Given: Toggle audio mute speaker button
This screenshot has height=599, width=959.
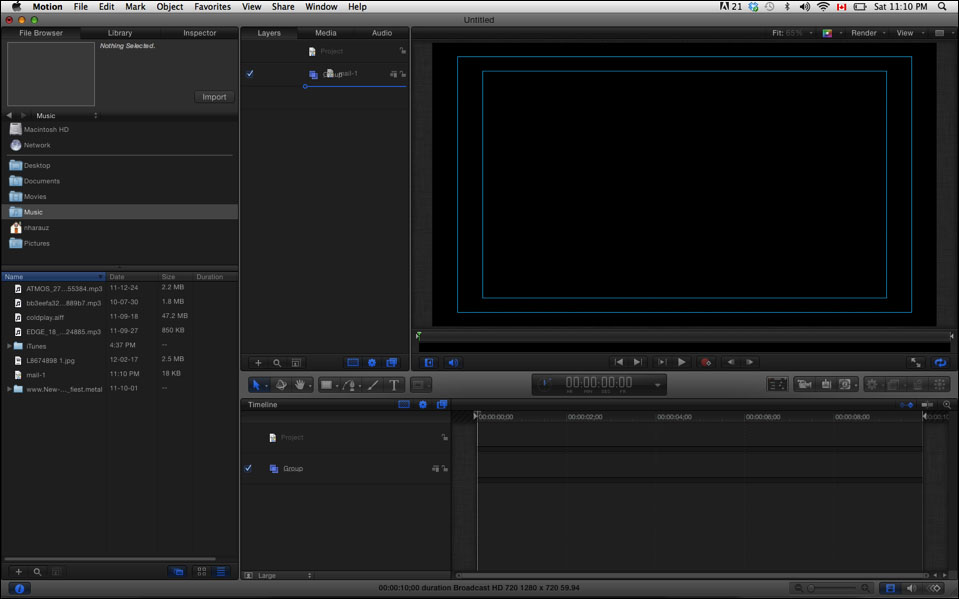Looking at the screenshot, I should (x=452, y=362).
